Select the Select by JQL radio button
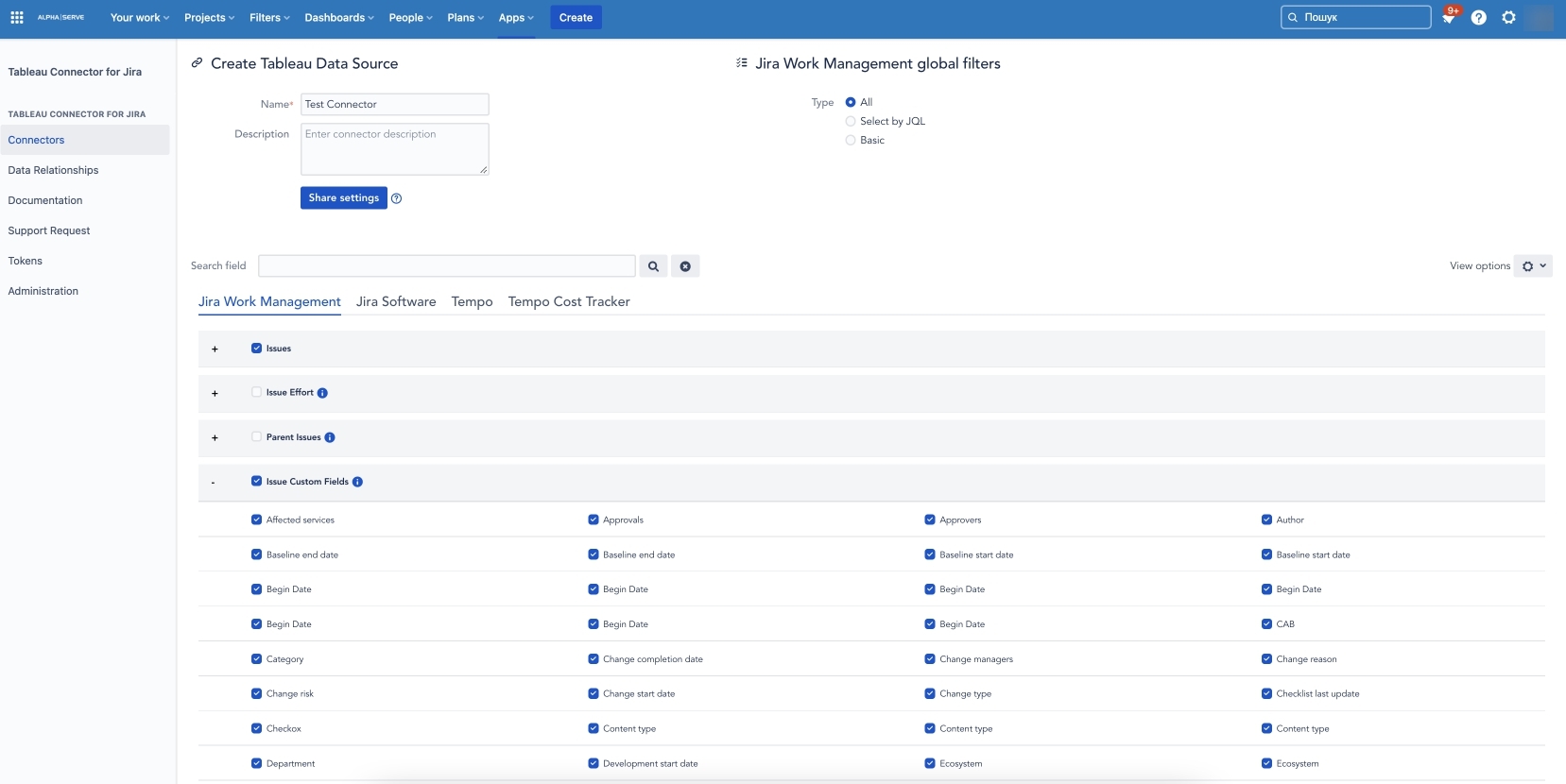 click(x=851, y=121)
